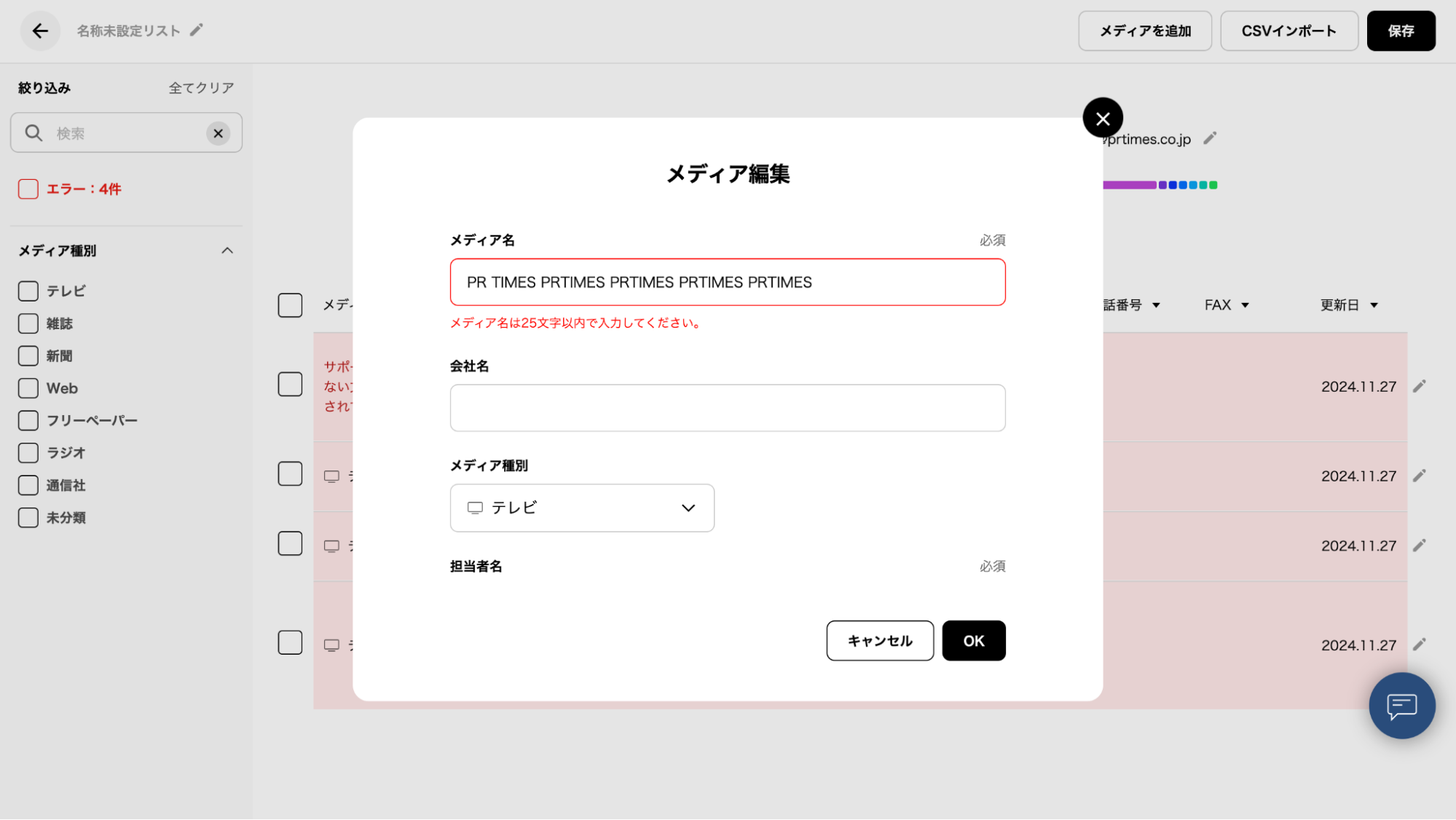This screenshot has height=820, width=1456.
Task: Open the chat support bubble icon
Action: point(1401,706)
